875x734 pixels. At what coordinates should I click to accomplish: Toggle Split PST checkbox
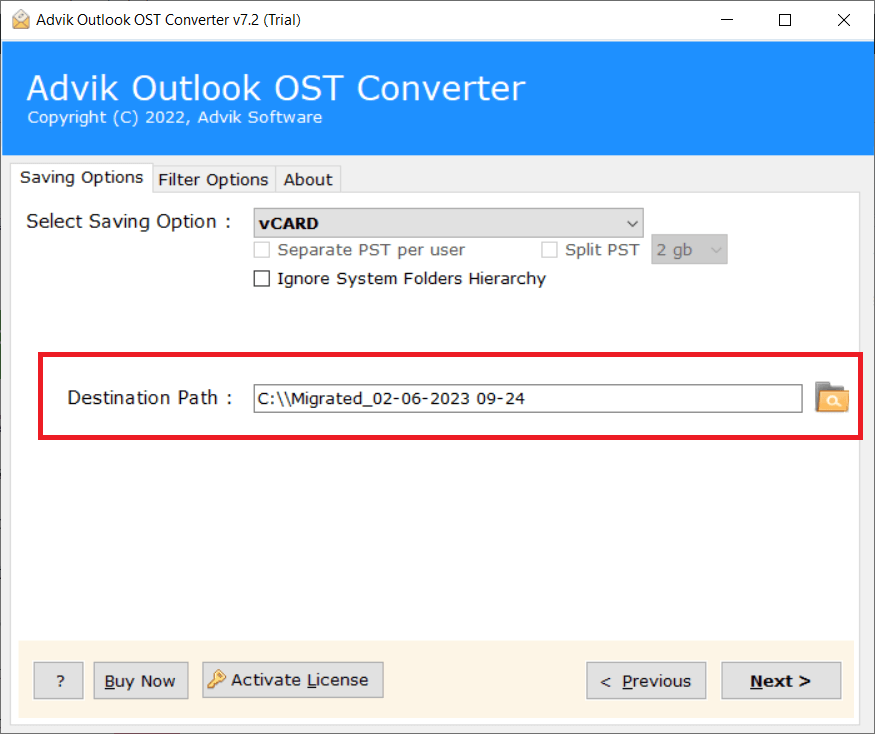(x=549, y=250)
